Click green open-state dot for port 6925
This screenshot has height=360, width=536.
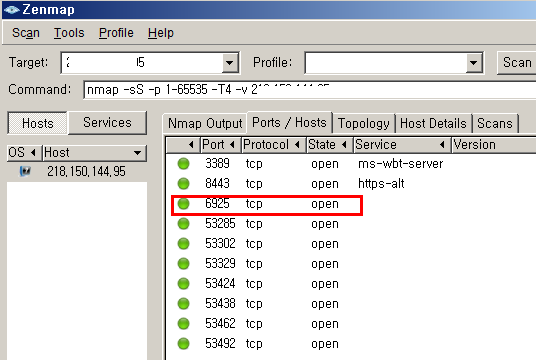[x=184, y=204]
